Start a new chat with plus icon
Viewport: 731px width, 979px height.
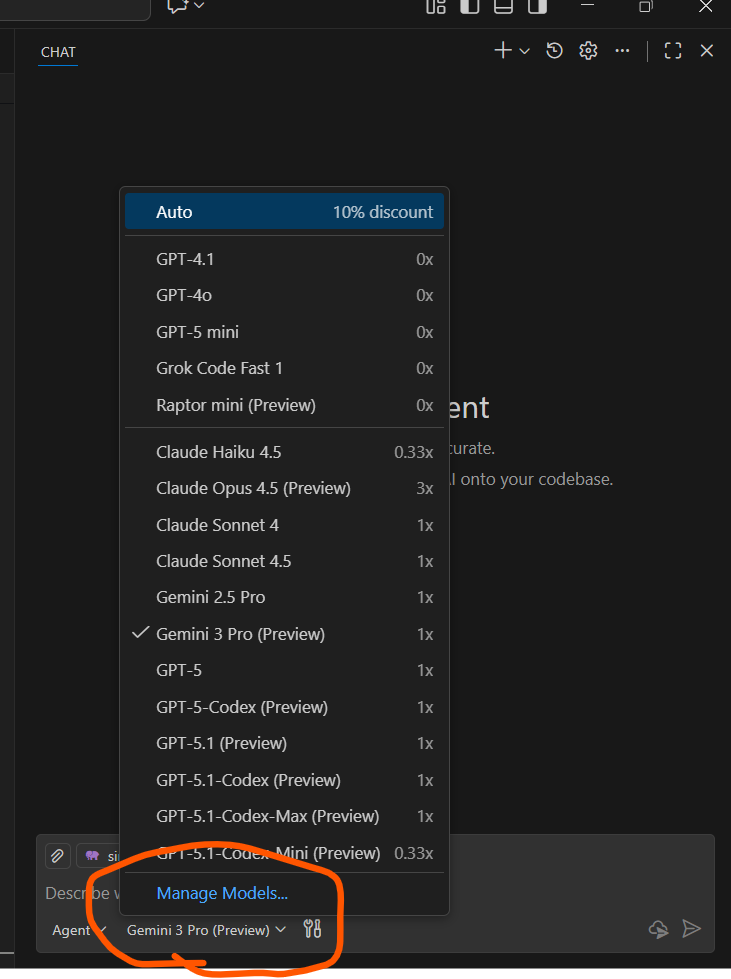pyautogui.click(x=503, y=51)
